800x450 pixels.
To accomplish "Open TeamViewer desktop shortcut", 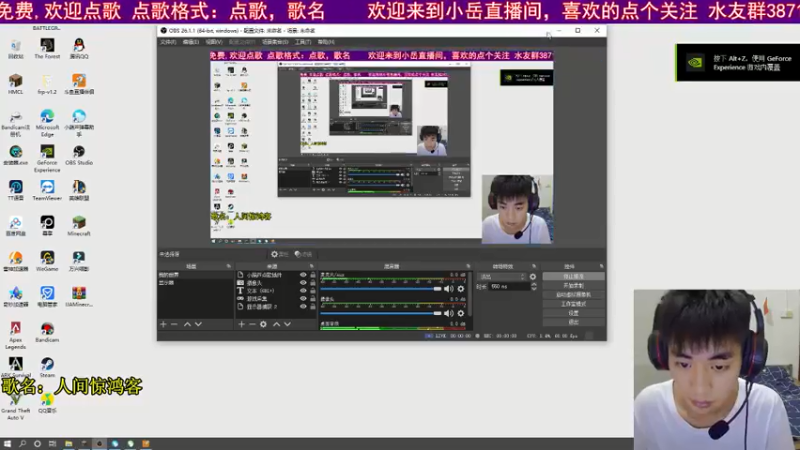I will click(x=47, y=190).
